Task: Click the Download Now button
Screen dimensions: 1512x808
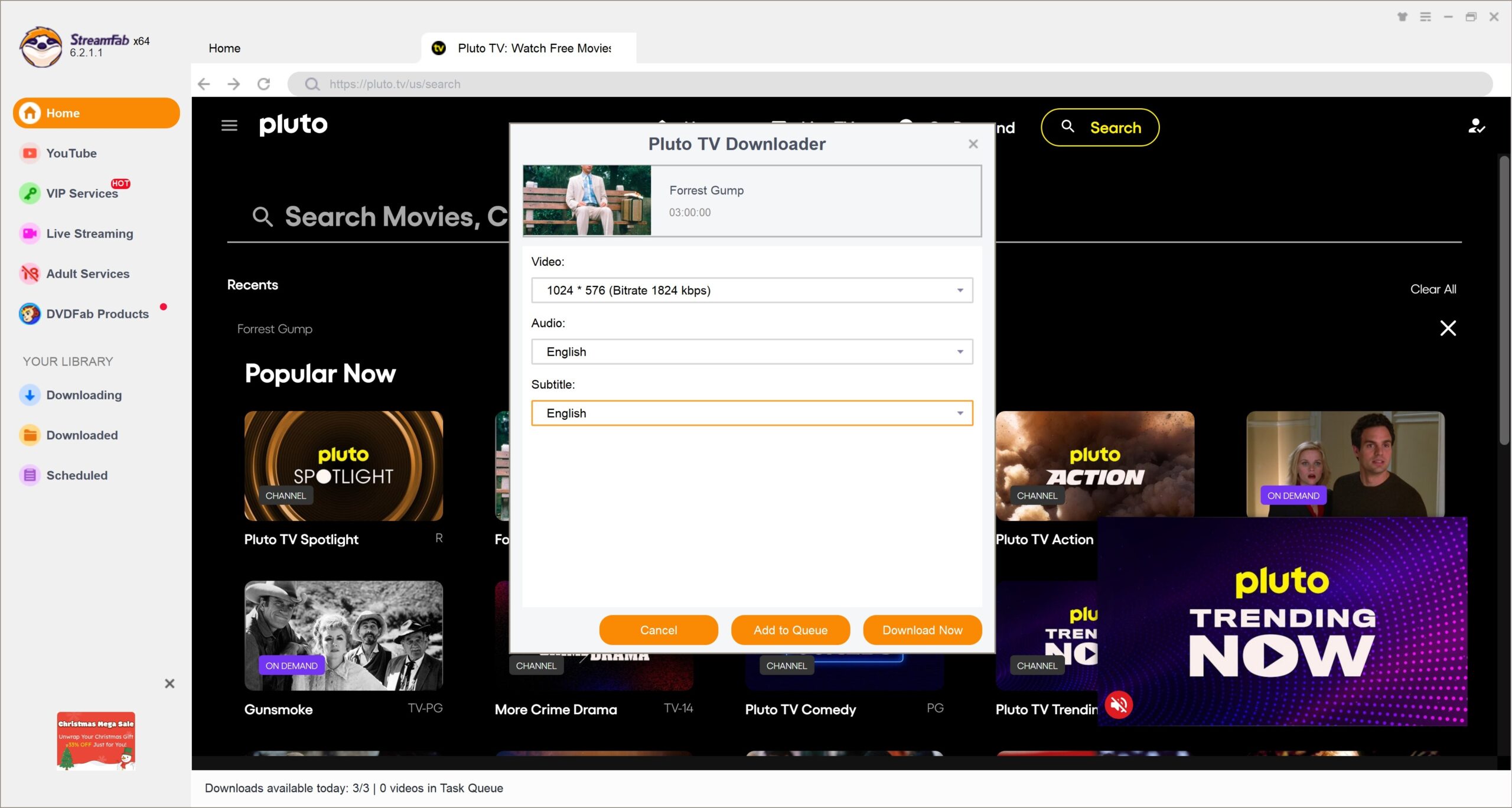Action: pos(922,630)
